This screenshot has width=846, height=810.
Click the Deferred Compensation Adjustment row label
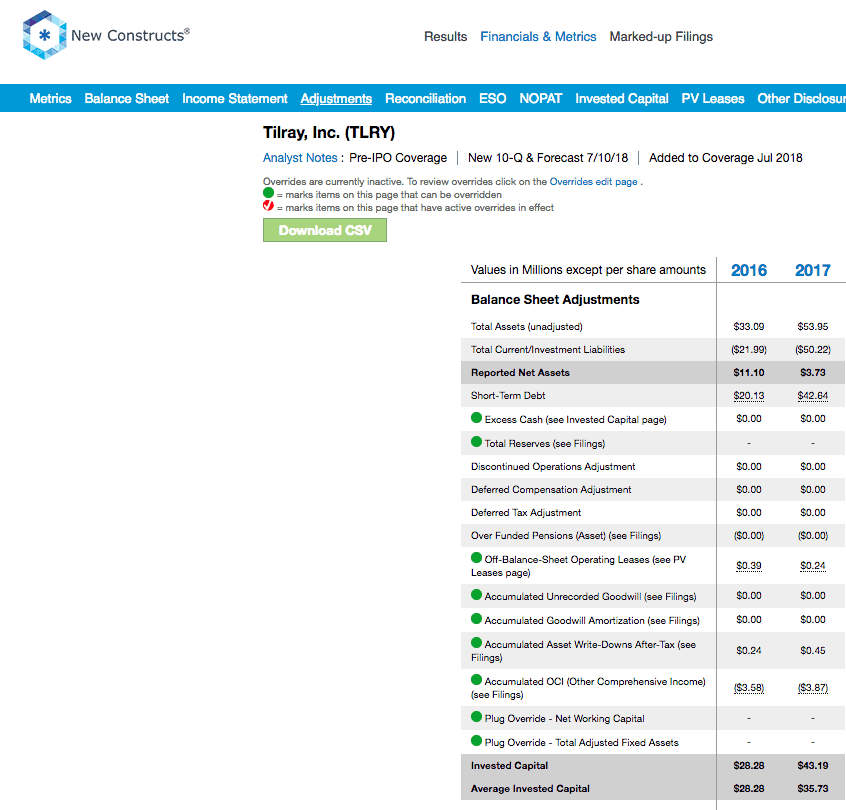tap(551, 490)
